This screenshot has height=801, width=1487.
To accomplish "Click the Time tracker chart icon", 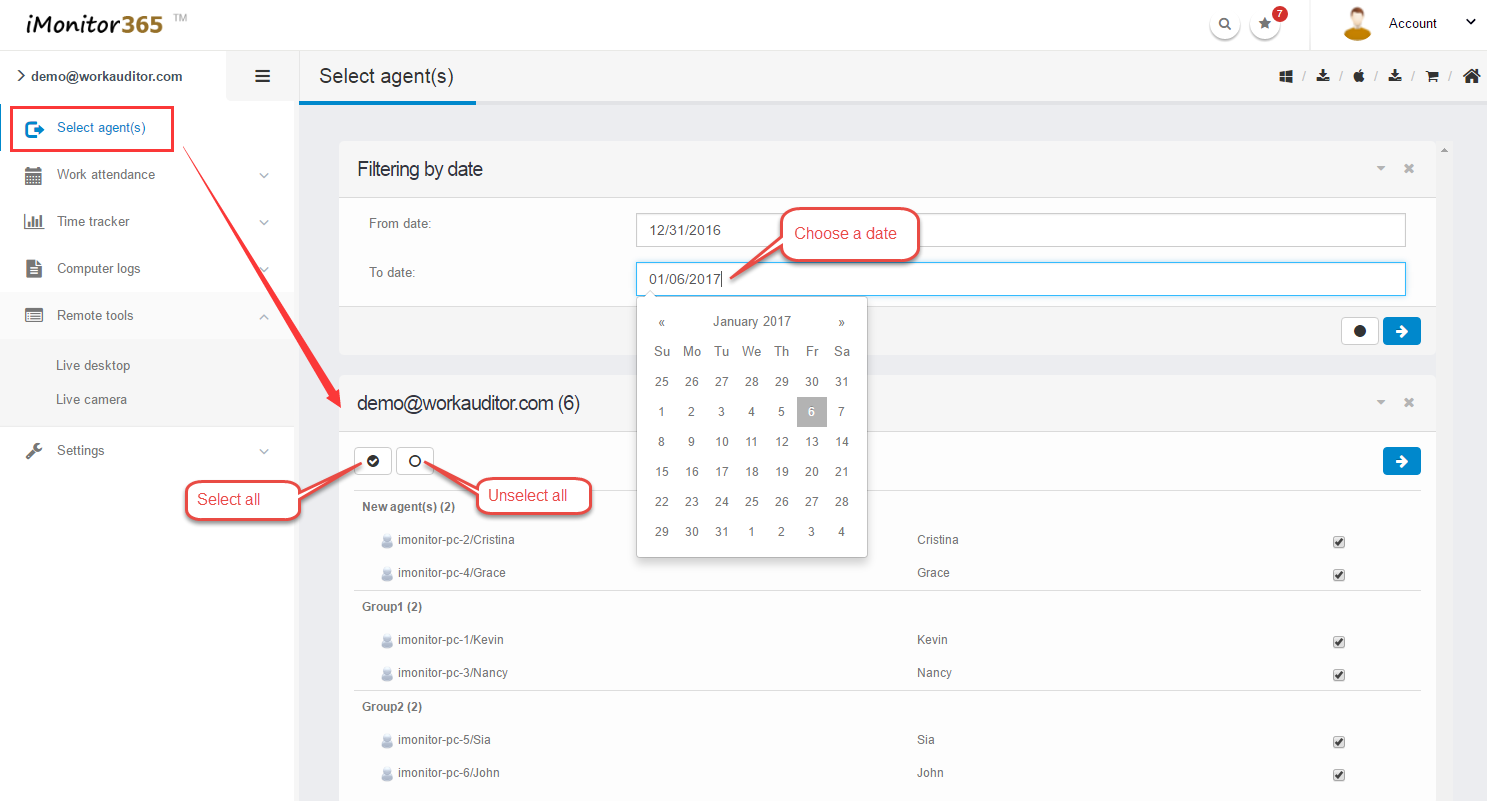I will 34,222.
